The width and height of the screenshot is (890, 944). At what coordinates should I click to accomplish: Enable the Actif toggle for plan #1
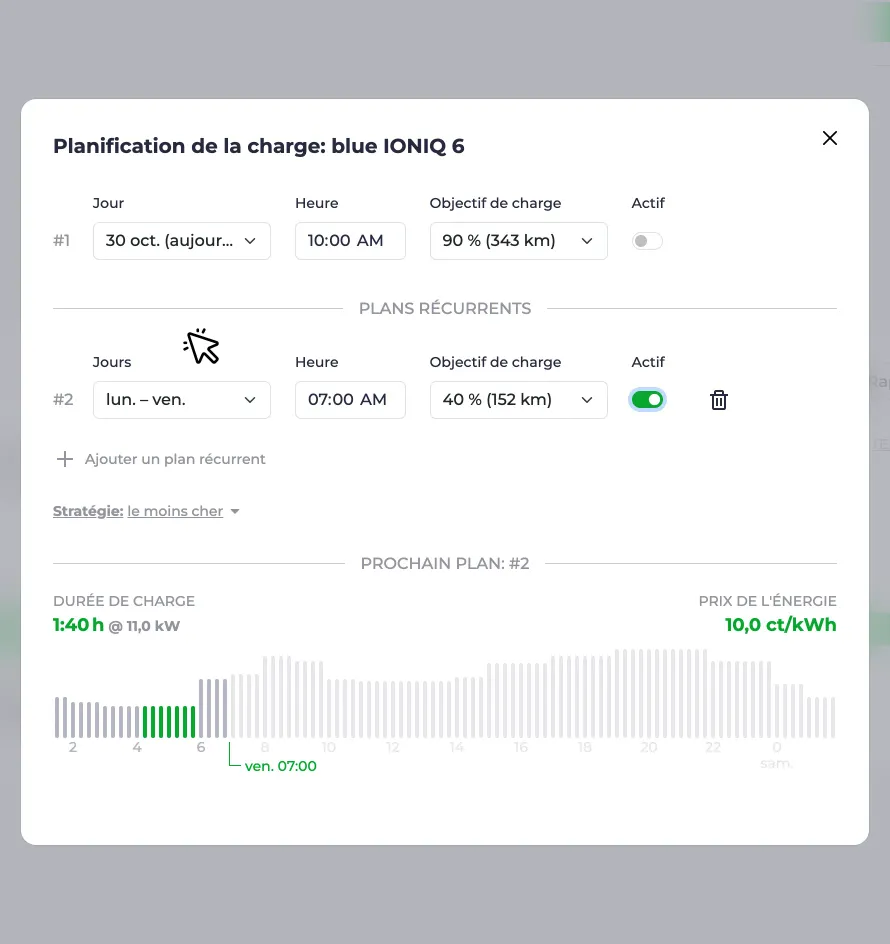(x=647, y=241)
